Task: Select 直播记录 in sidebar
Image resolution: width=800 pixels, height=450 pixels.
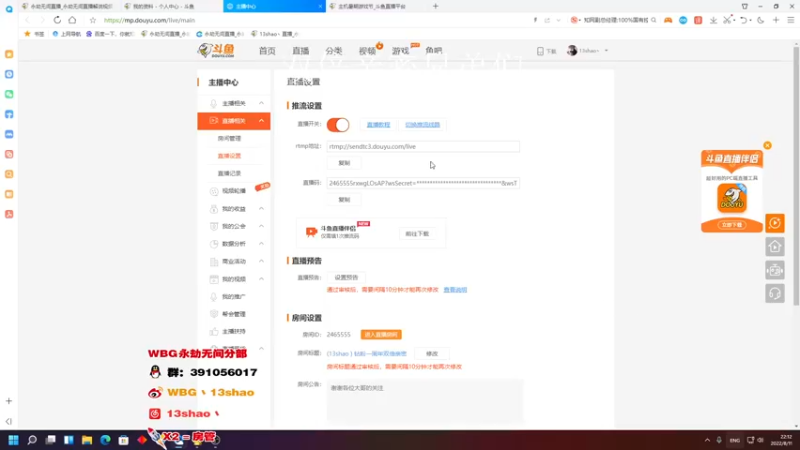Action: pos(229,173)
